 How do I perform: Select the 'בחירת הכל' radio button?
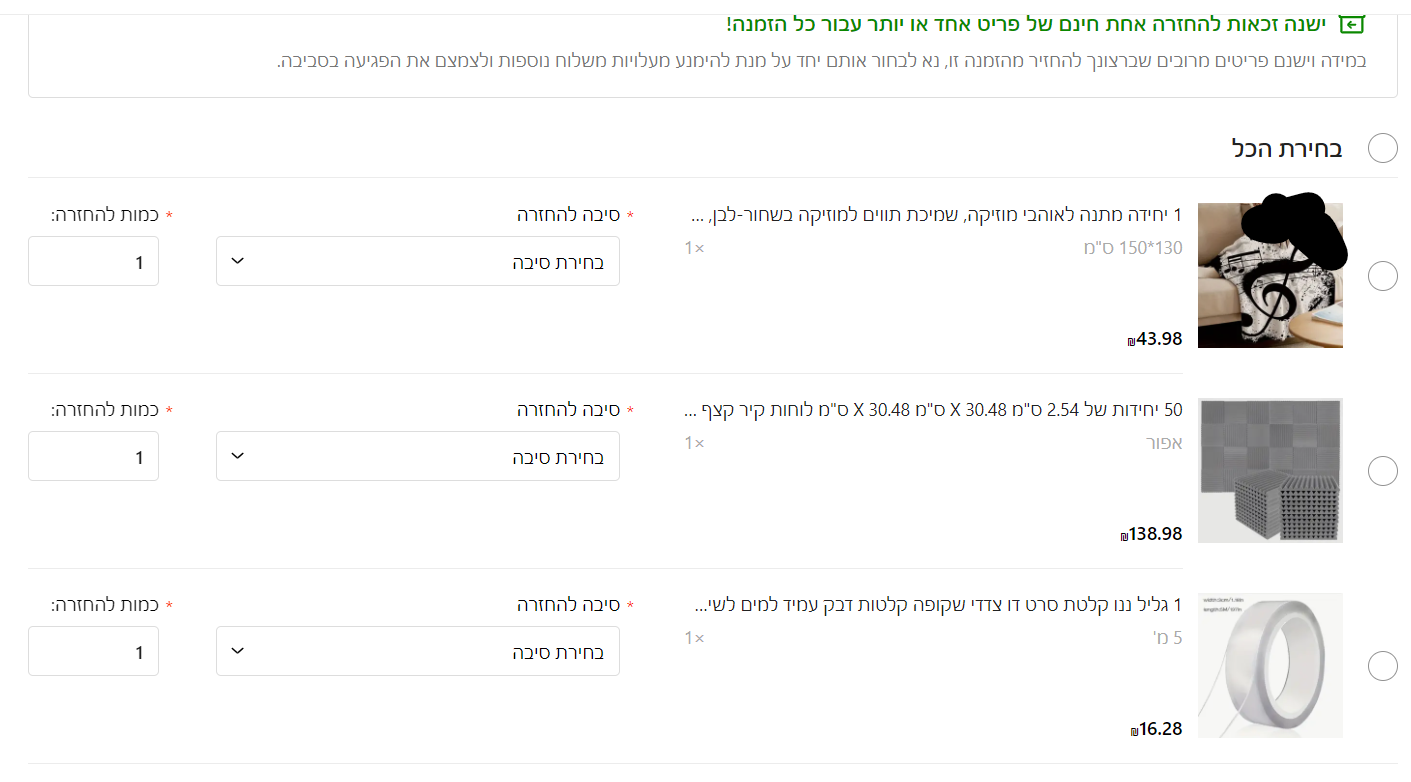coord(1383,148)
